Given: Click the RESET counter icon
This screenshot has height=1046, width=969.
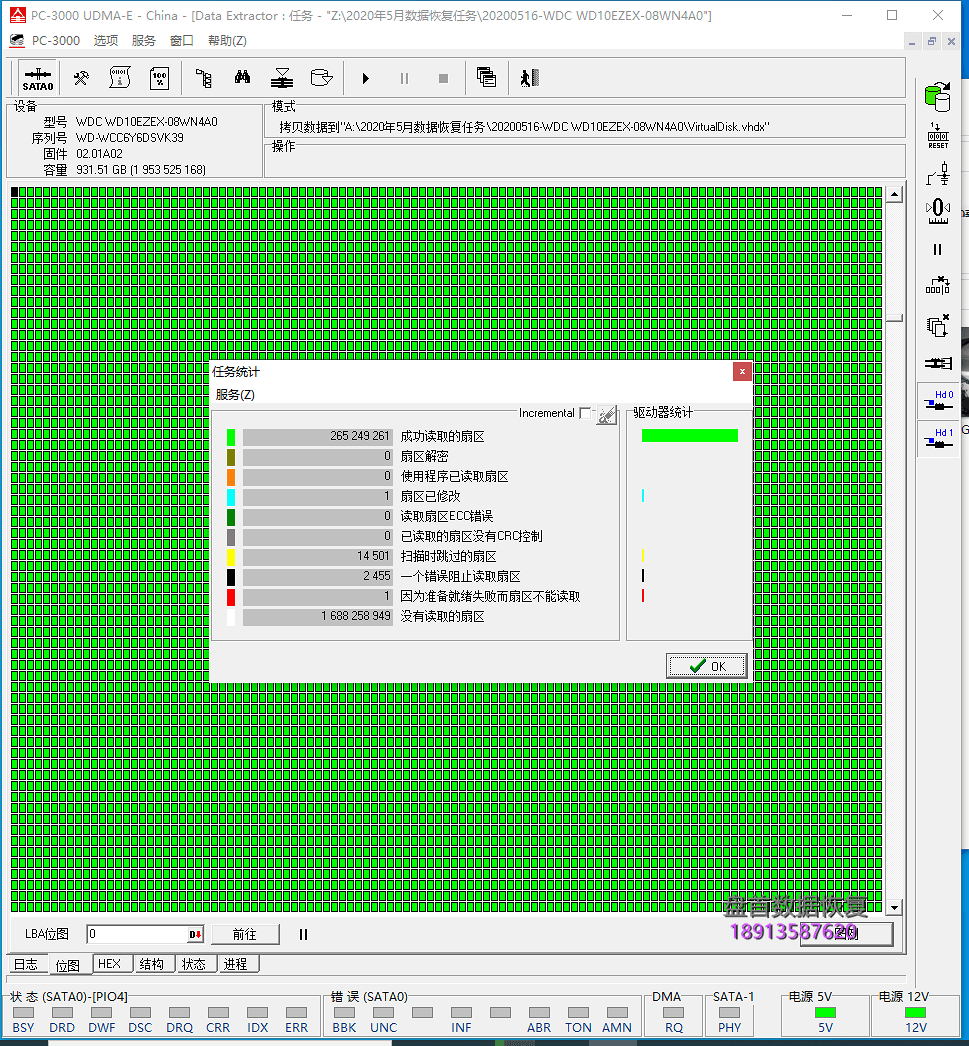Looking at the screenshot, I should pyautogui.click(x=938, y=135).
